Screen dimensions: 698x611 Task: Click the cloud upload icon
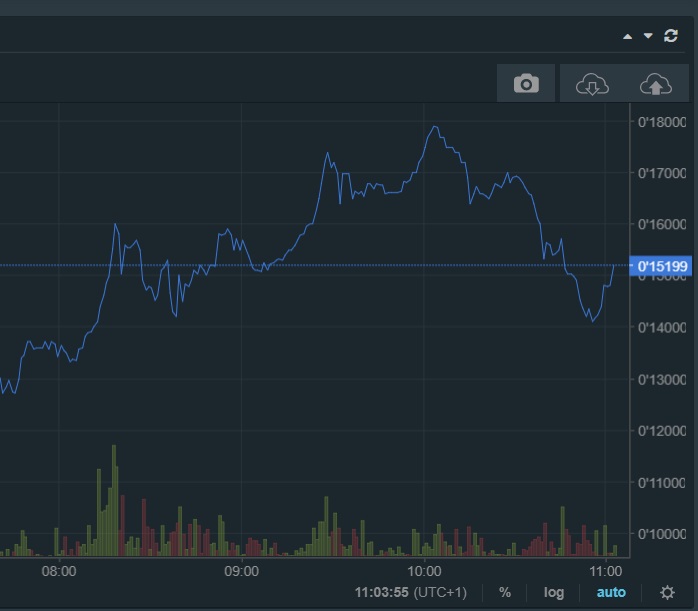[x=656, y=85]
